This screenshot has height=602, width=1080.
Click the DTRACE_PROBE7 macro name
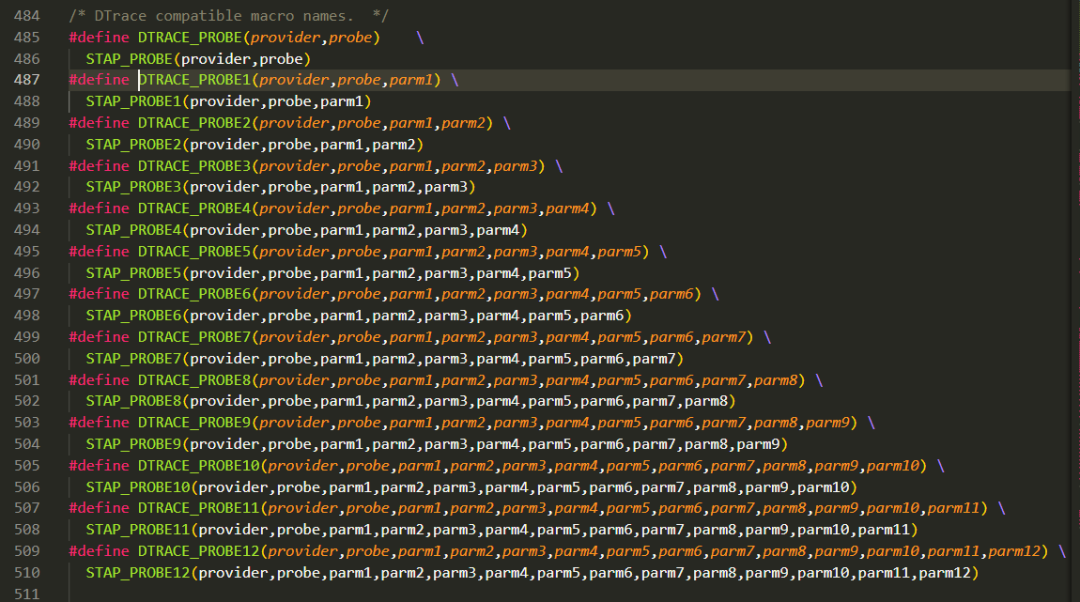[x=194, y=337]
